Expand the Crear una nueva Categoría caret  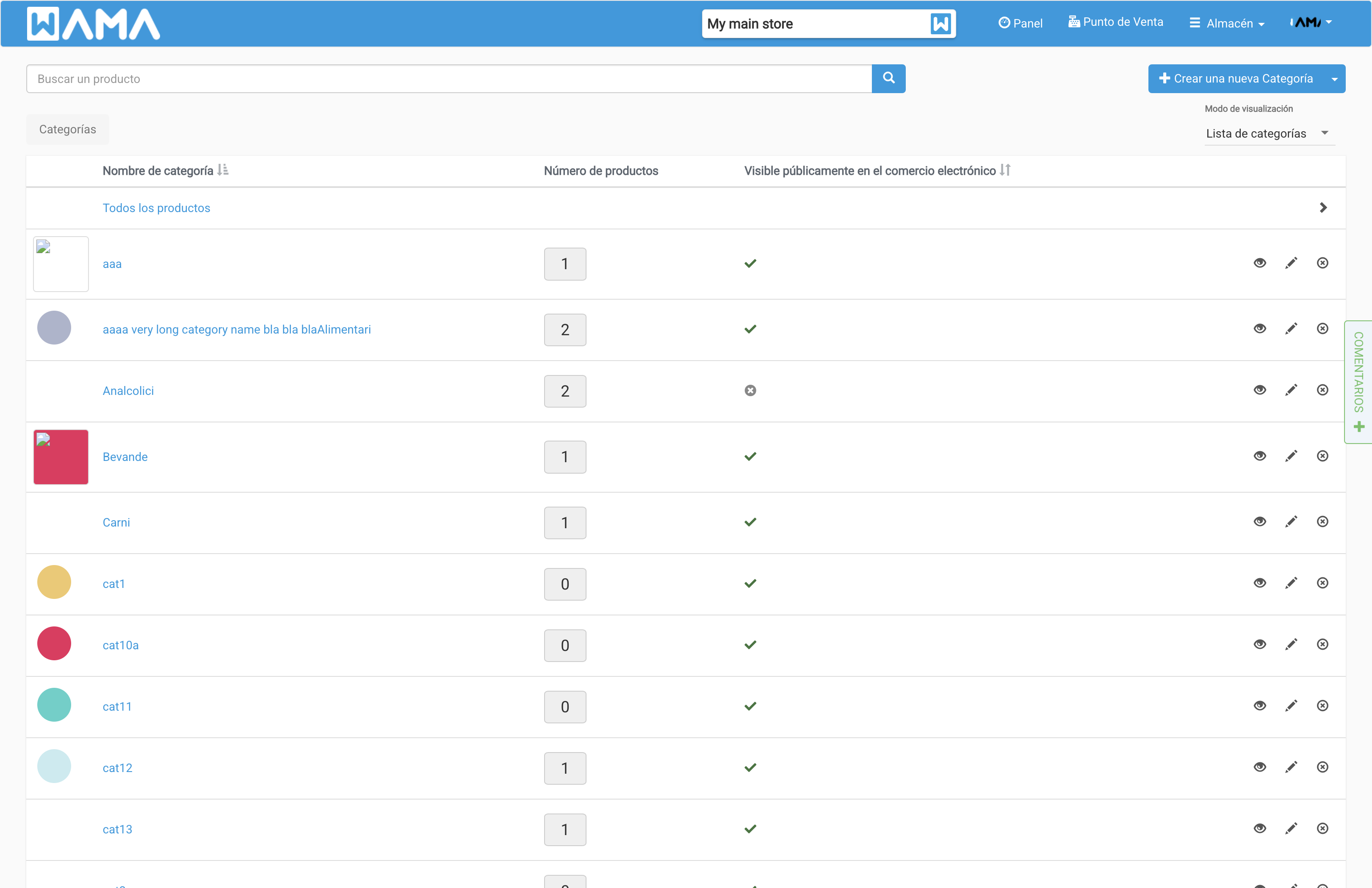(1334, 79)
